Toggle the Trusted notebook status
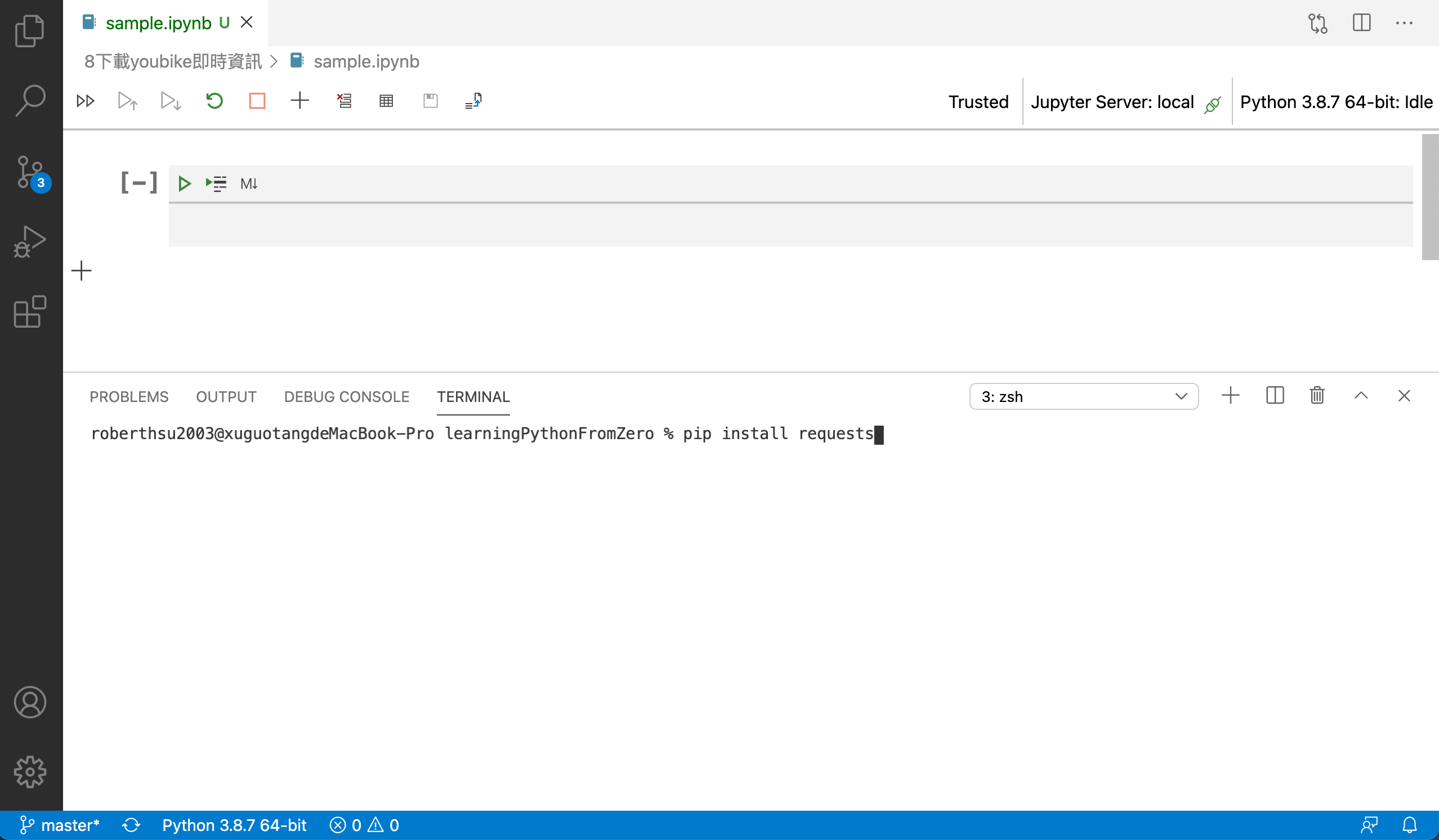This screenshot has height=840, width=1439. click(x=977, y=100)
